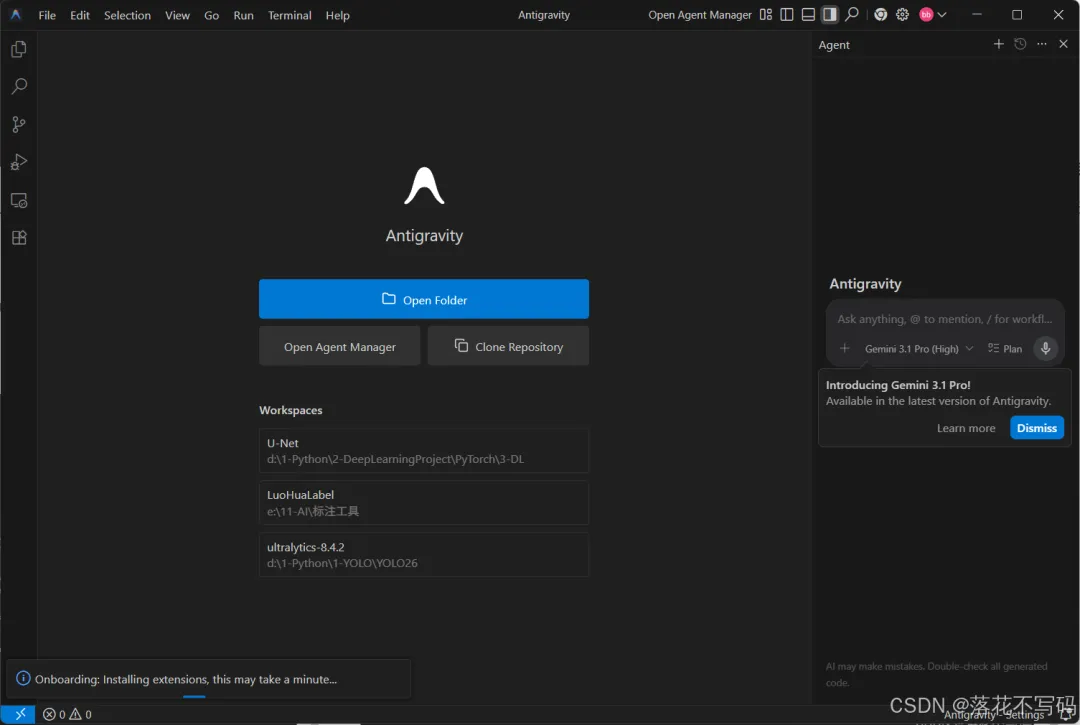The image size is (1080, 725).
Task: Open the Extensions view
Action: tap(19, 238)
